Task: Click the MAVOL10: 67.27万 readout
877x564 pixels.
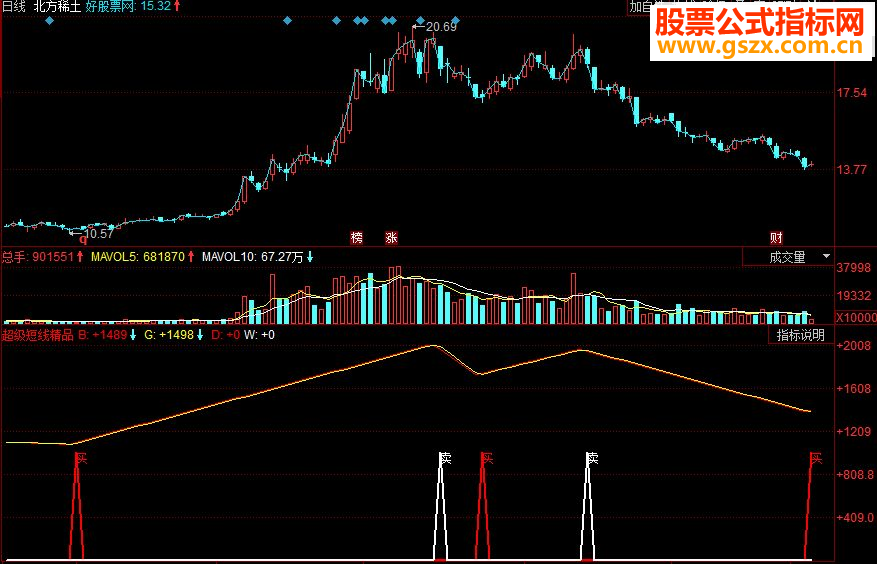Action: (258, 257)
